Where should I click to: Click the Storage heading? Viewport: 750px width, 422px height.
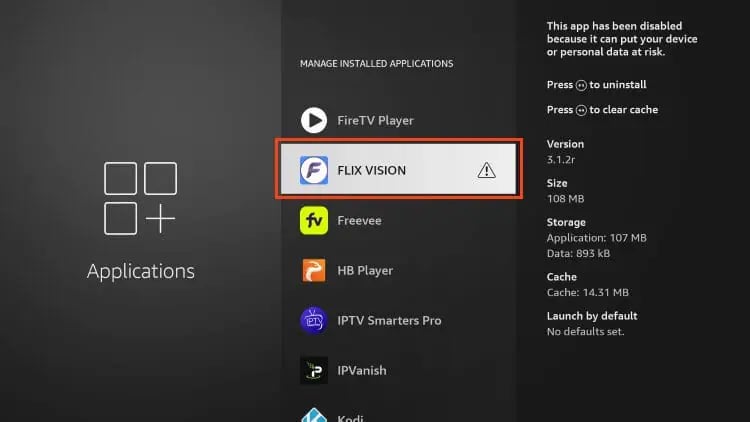[x=566, y=222]
